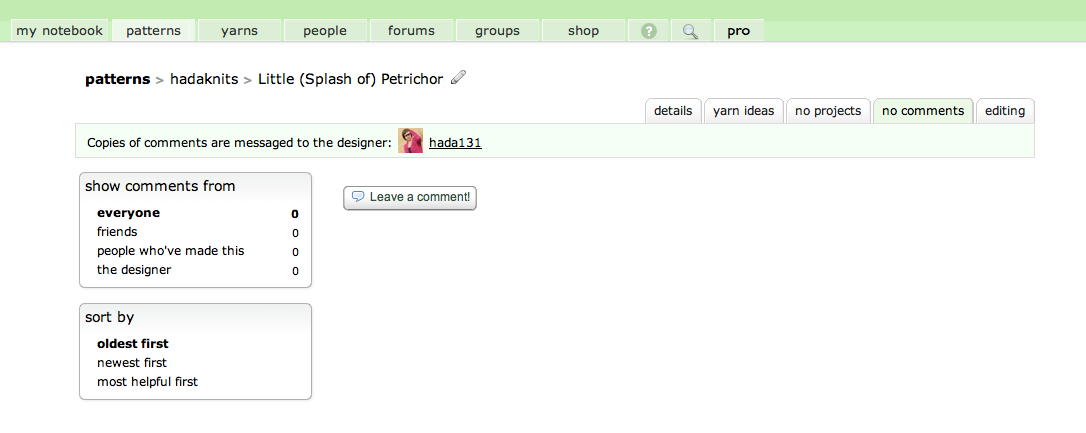Sort comments by most helpful first

pos(147,382)
